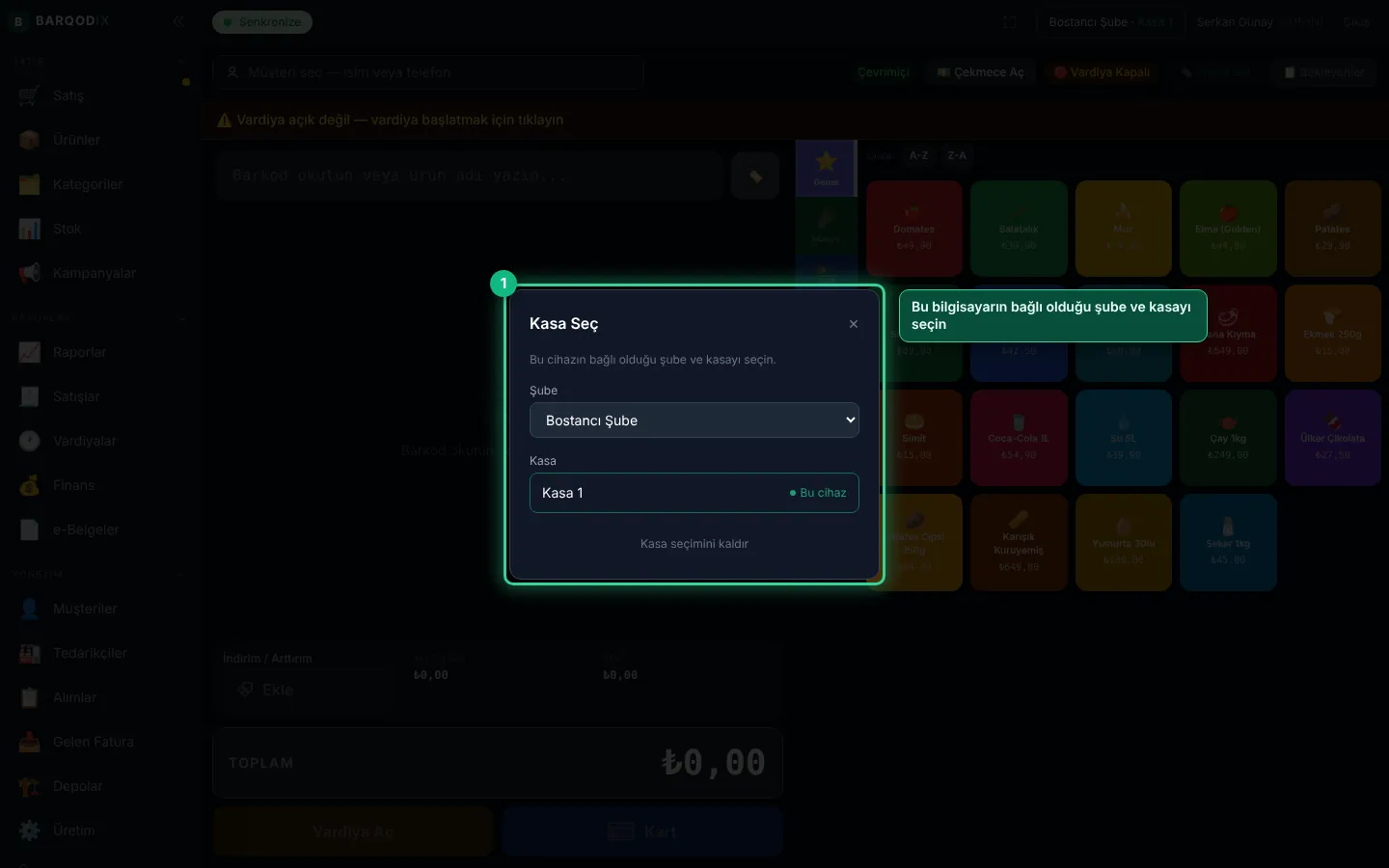The height and width of the screenshot is (868, 1389).
Task: Select the Genel star category tab
Action: (x=826, y=168)
